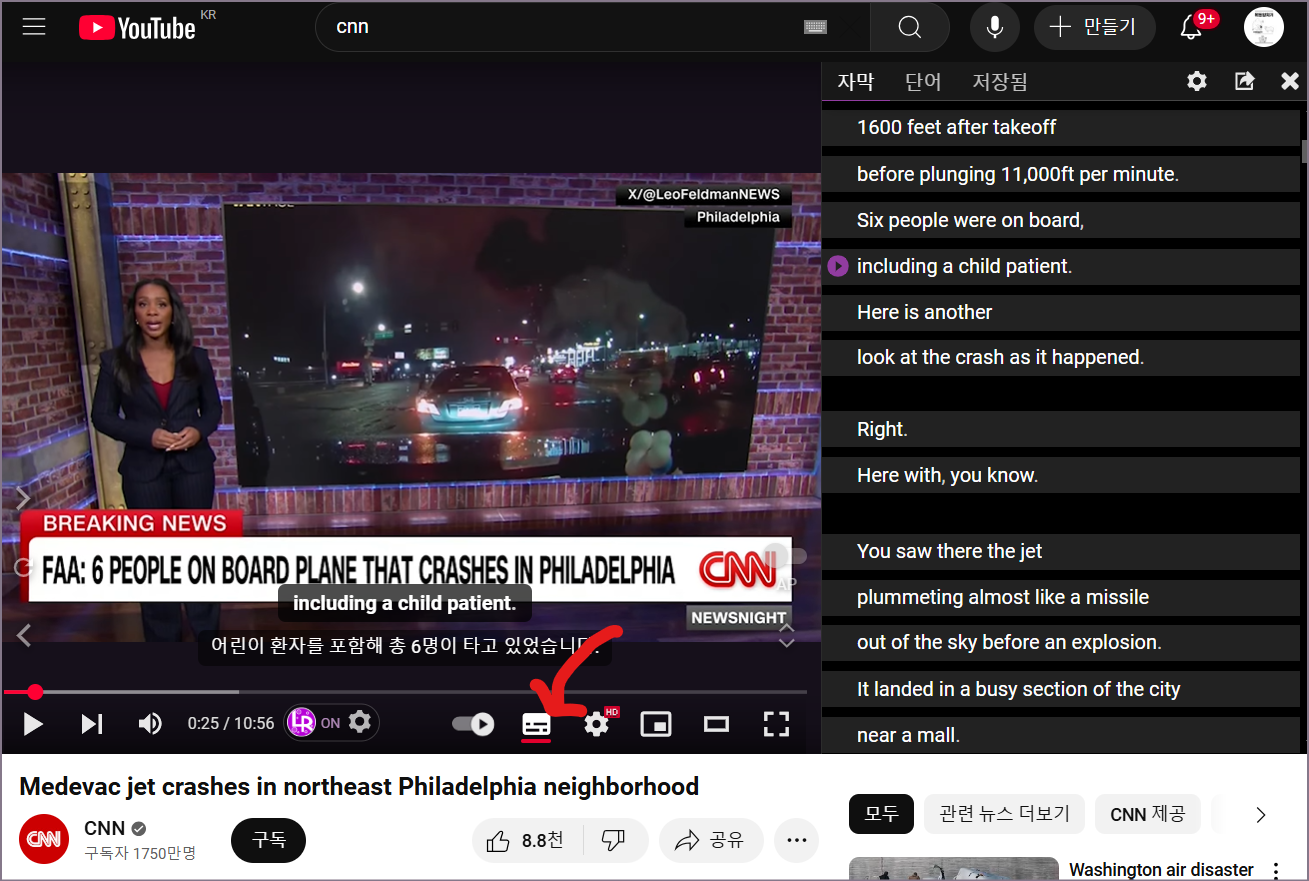Close the Language Reactor subtitle panel

[1290, 82]
